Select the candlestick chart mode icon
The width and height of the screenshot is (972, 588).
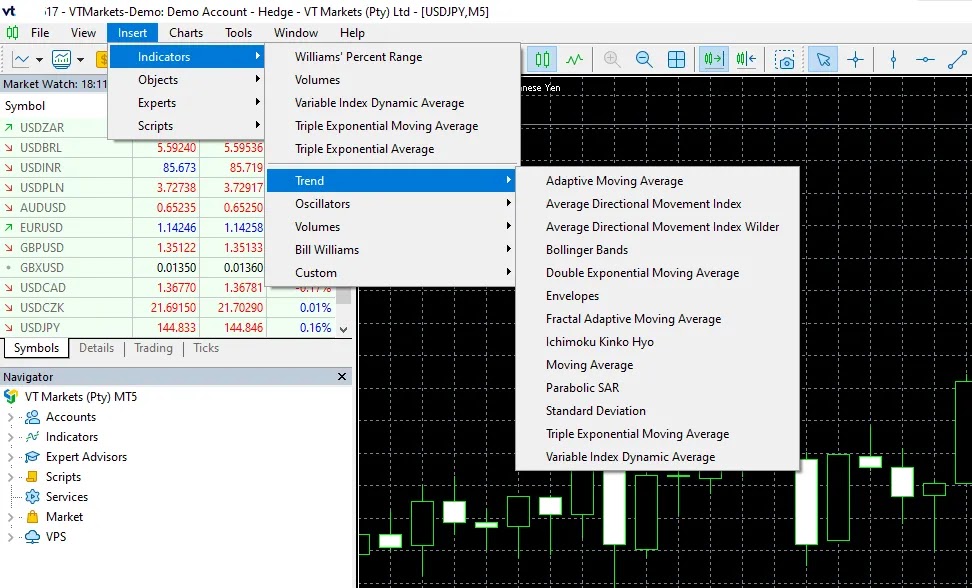click(542, 59)
